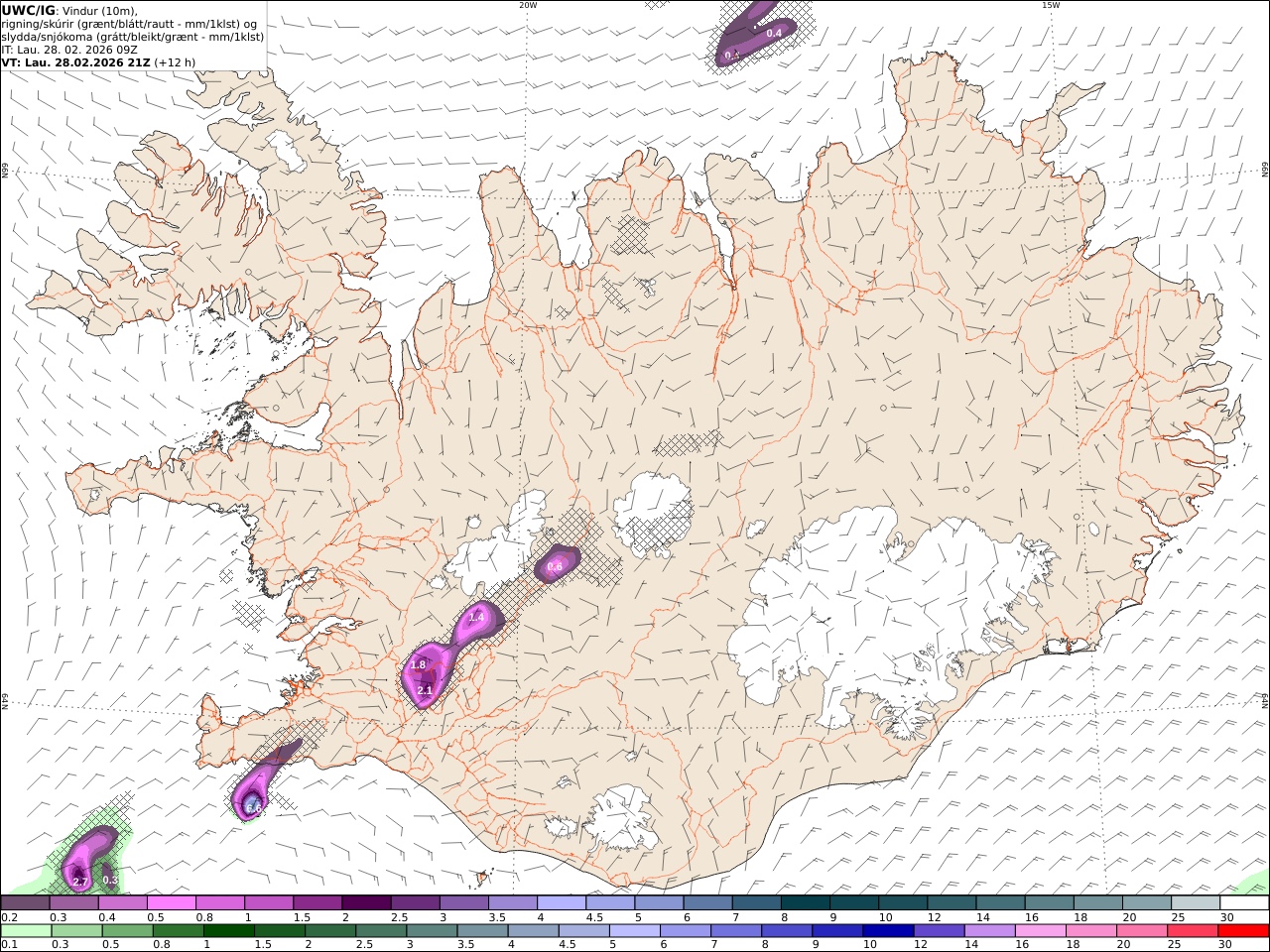Click the 2.1 precipitation maximum label
The image size is (1270, 952).
(425, 690)
